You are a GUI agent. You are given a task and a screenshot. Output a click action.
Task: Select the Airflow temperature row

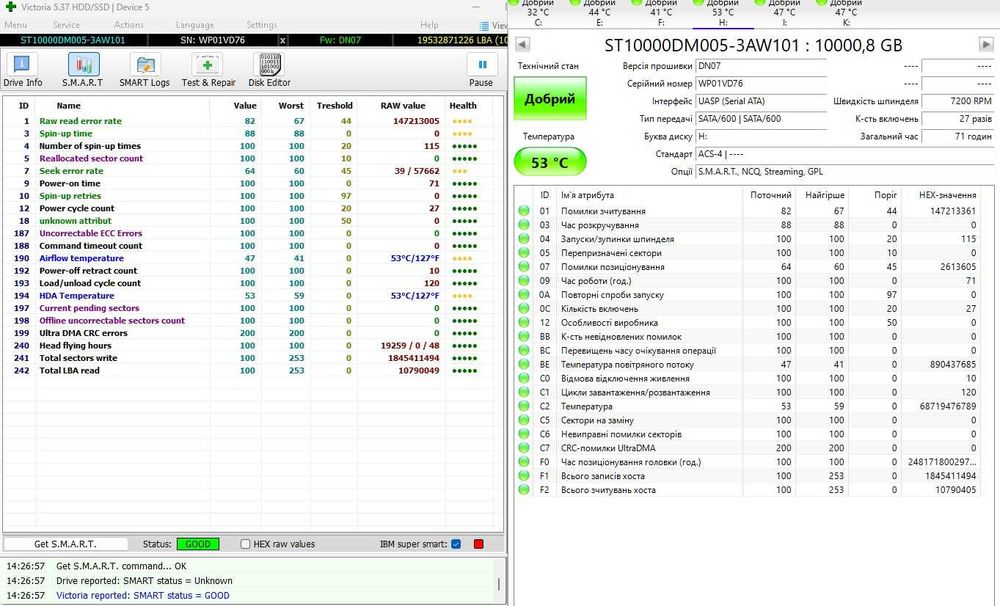(249, 258)
